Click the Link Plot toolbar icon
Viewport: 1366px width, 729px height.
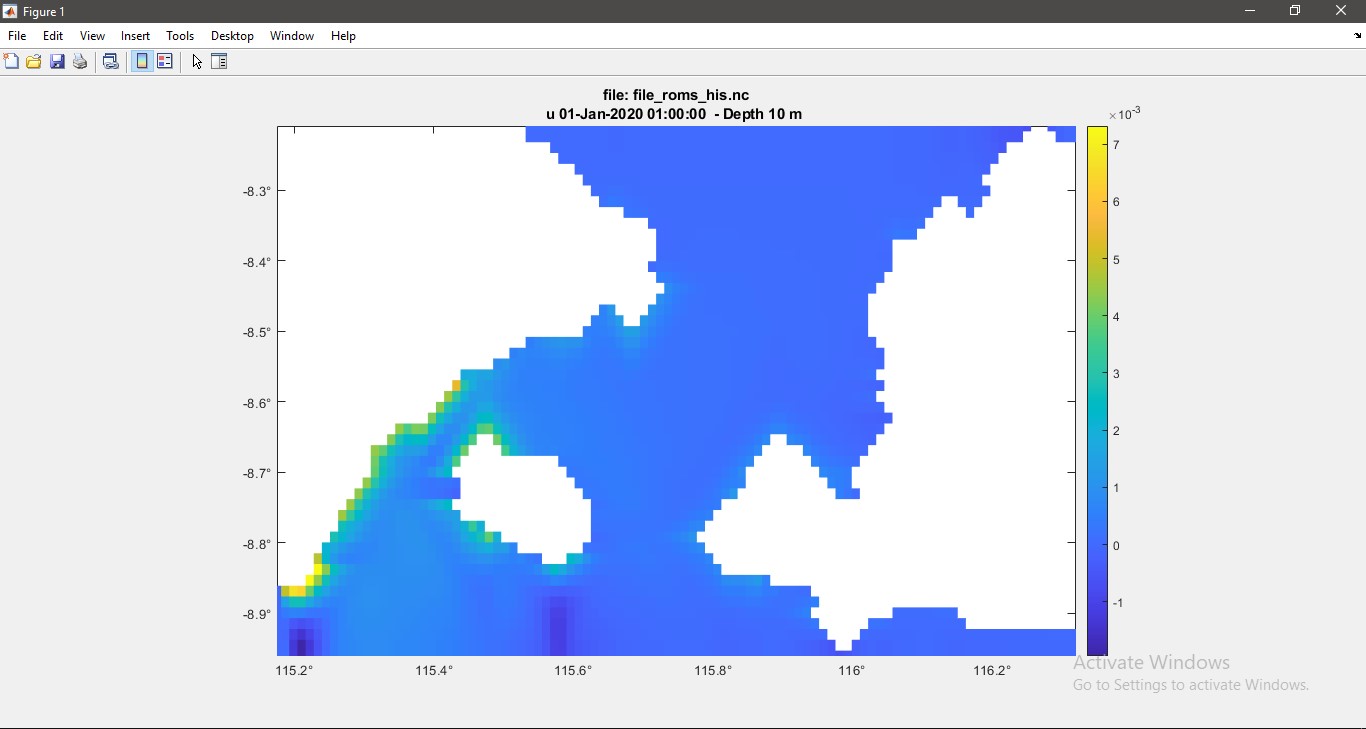pos(111,62)
